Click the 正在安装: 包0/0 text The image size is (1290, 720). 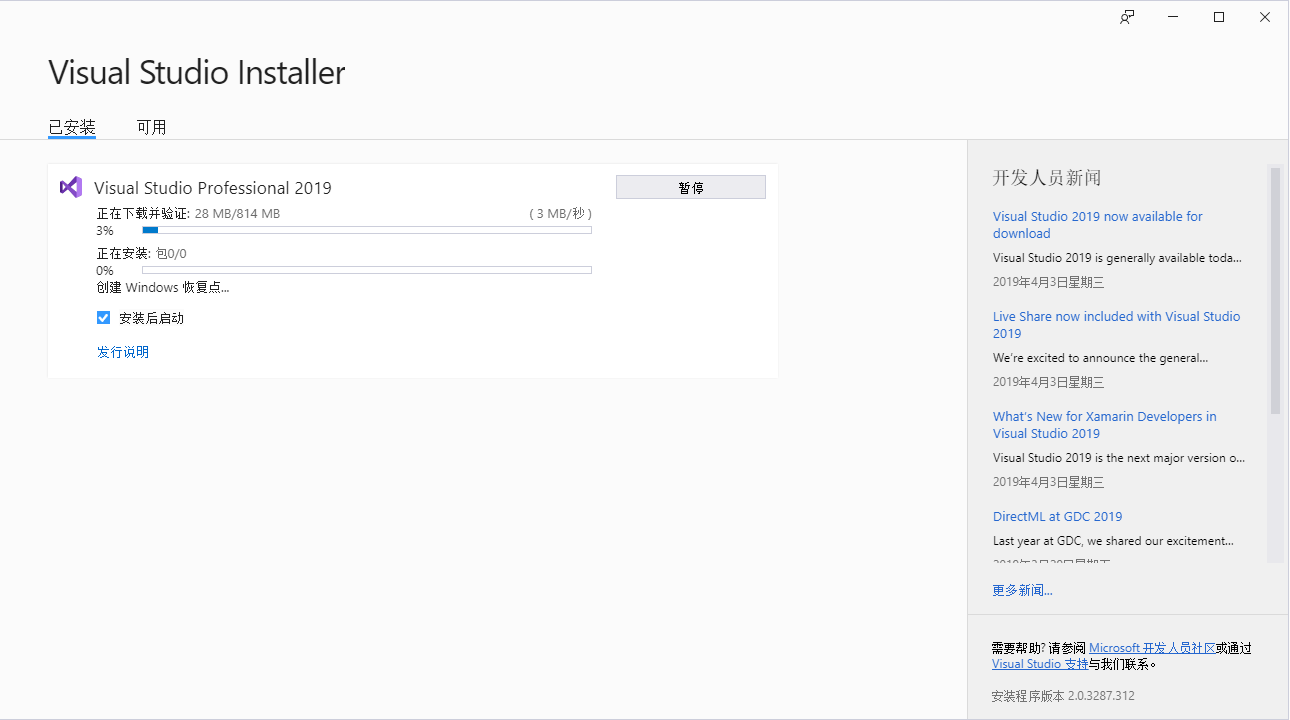point(142,254)
